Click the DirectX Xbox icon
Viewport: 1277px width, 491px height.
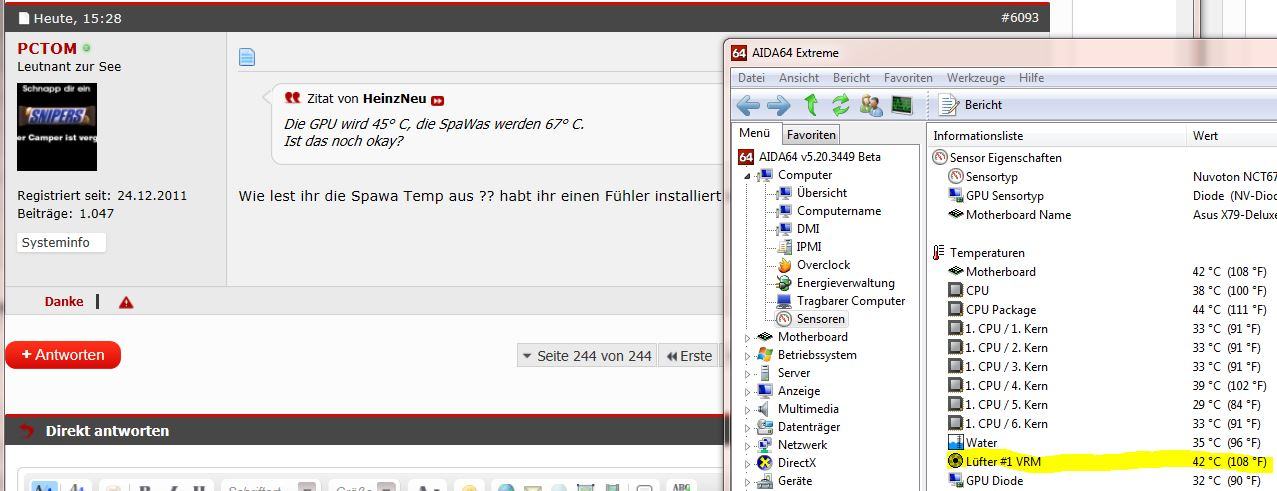click(765, 463)
